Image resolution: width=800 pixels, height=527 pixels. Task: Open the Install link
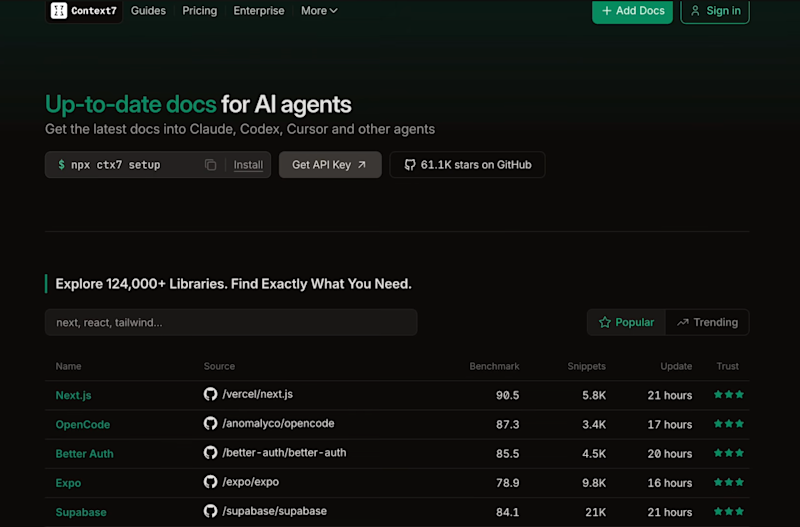248,165
